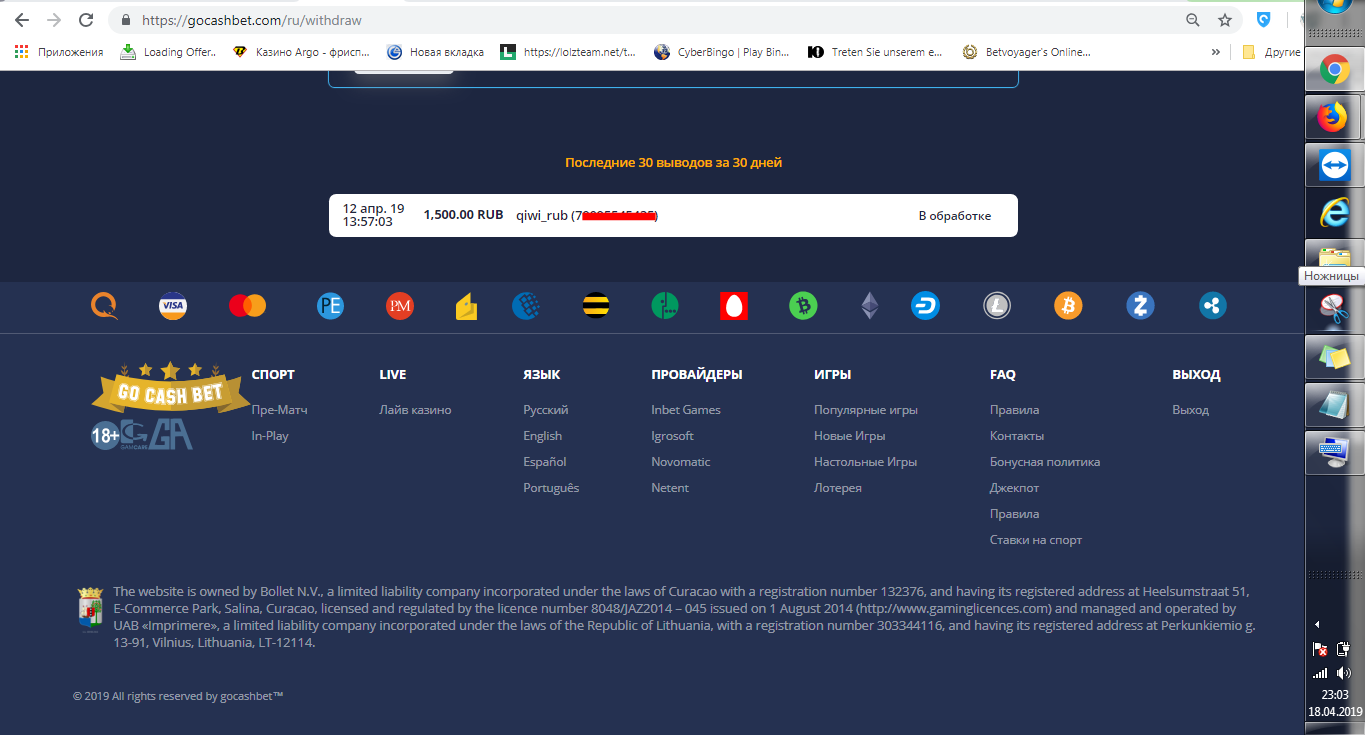
Task: Choose the orange Bitcoin icon
Action: (1068, 306)
